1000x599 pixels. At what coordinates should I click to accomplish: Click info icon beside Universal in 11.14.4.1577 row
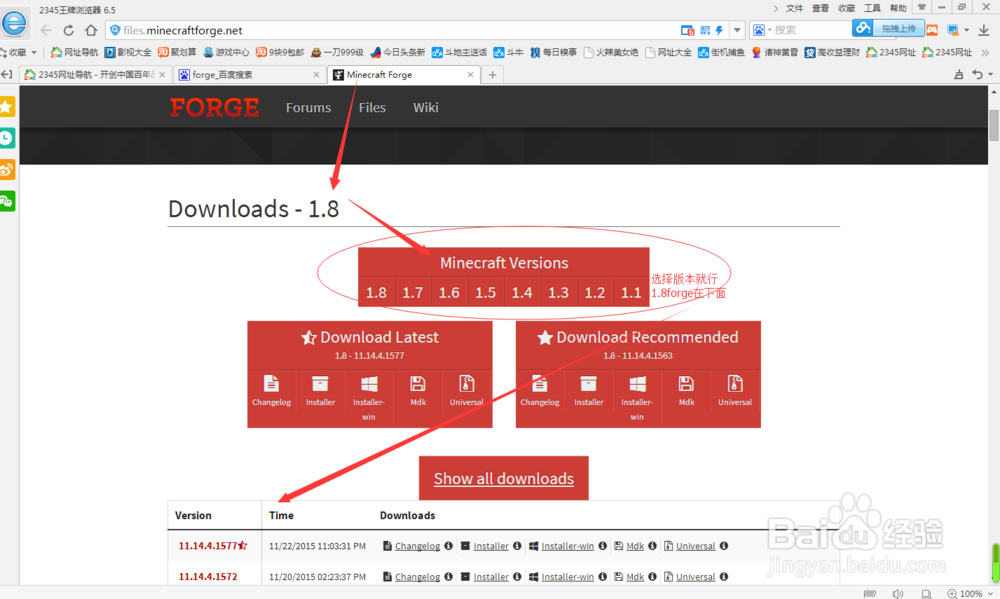click(x=724, y=546)
